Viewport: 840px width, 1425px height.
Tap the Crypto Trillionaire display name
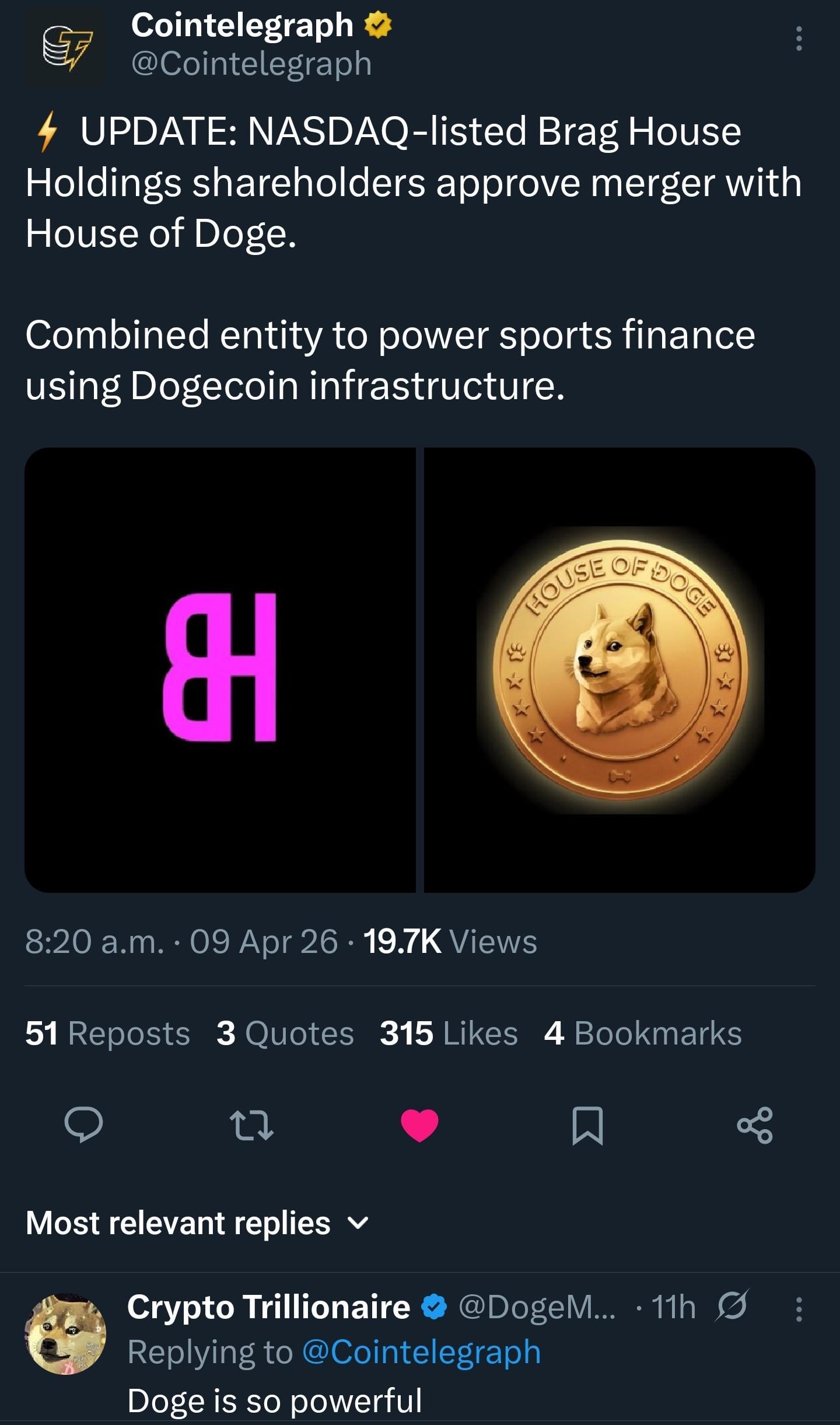[x=268, y=1307]
